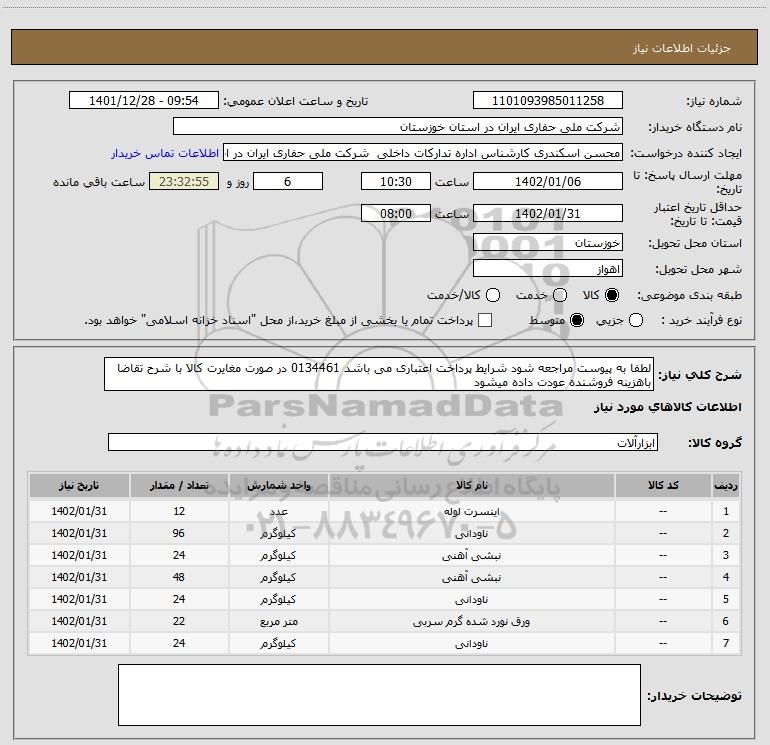Screen dimensions: 770x745
Task: Click the واحد شمارش column header
Action: (278, 485)
